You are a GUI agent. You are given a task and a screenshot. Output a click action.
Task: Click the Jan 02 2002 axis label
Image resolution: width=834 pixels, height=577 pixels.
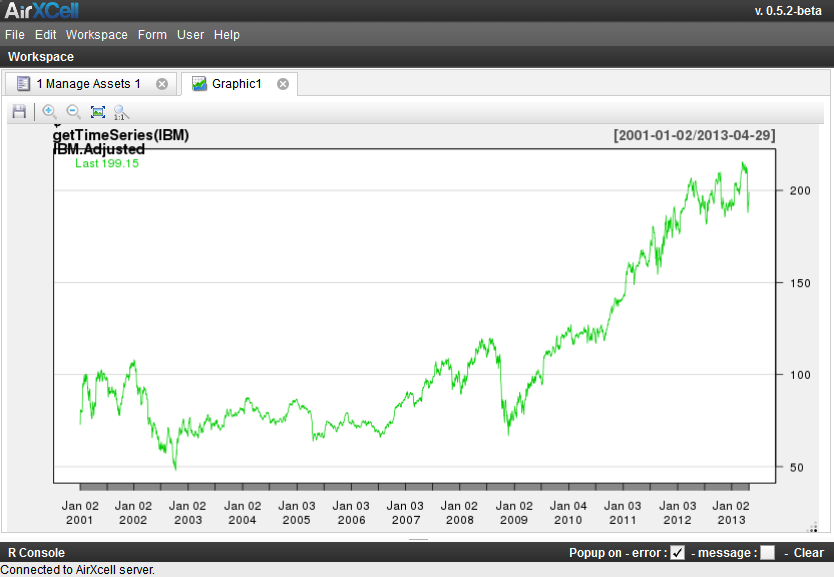(133, 513)
